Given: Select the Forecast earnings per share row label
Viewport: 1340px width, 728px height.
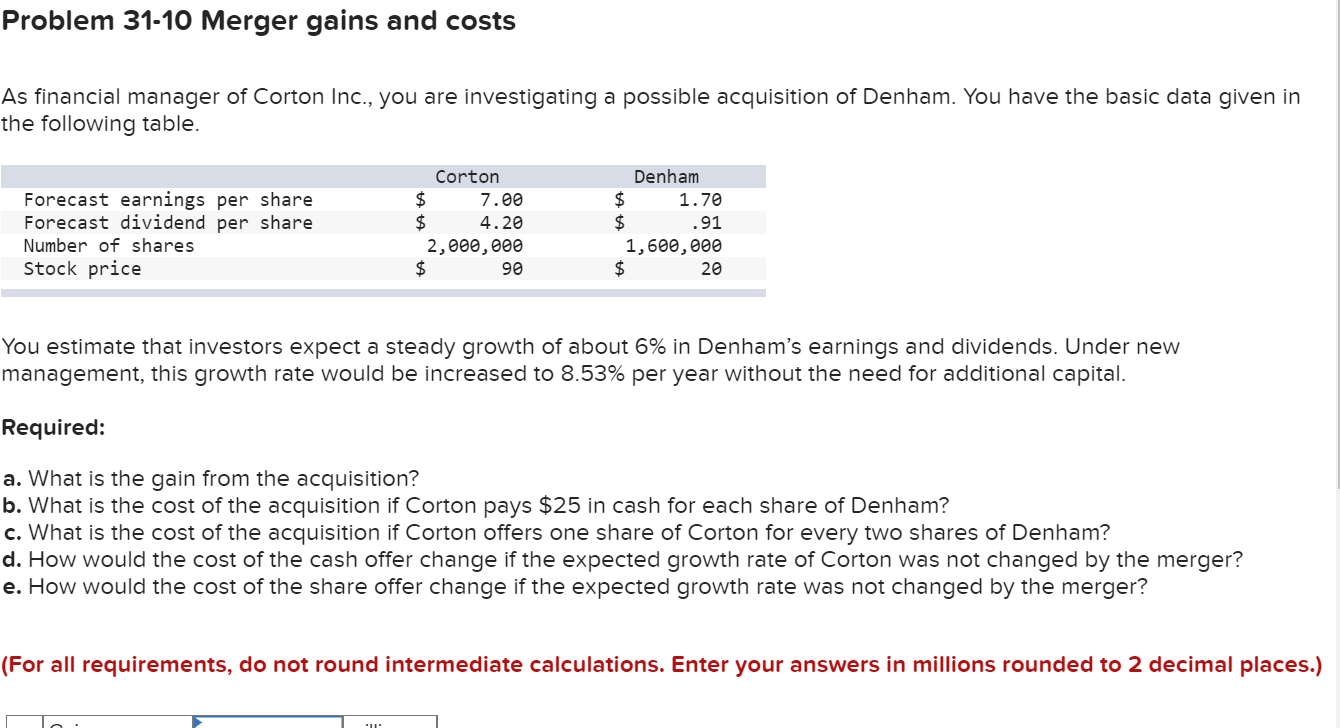Looking at the screenshot, I should tap(168, 200).
